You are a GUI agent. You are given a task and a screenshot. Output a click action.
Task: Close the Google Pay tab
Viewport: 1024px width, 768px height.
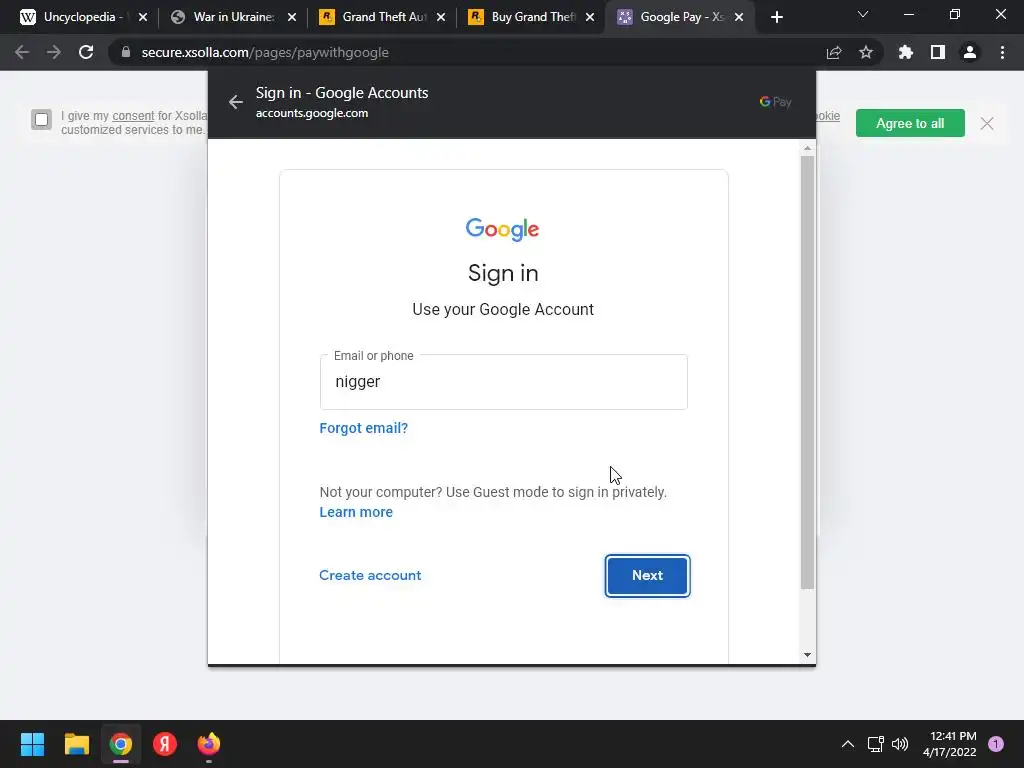pos(739,17)
